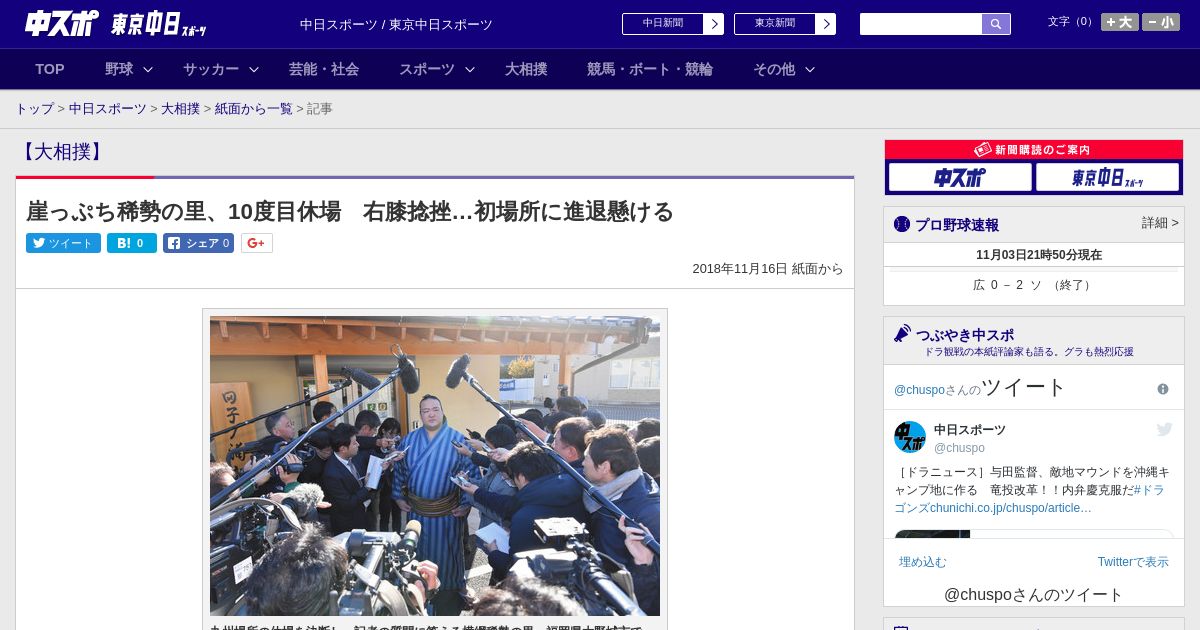This screenshot has width=1200, height=630.
Task: Open プロ野球速報 heading link
Action: 957,225
